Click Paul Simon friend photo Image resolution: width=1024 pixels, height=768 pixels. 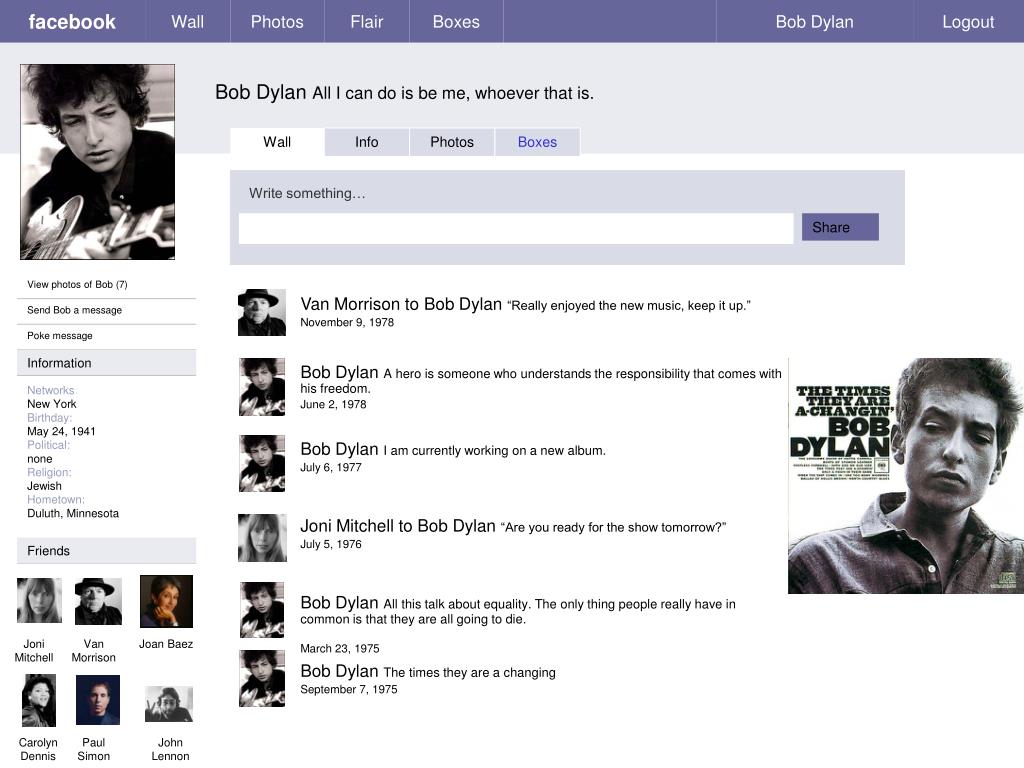coord(98,700)
